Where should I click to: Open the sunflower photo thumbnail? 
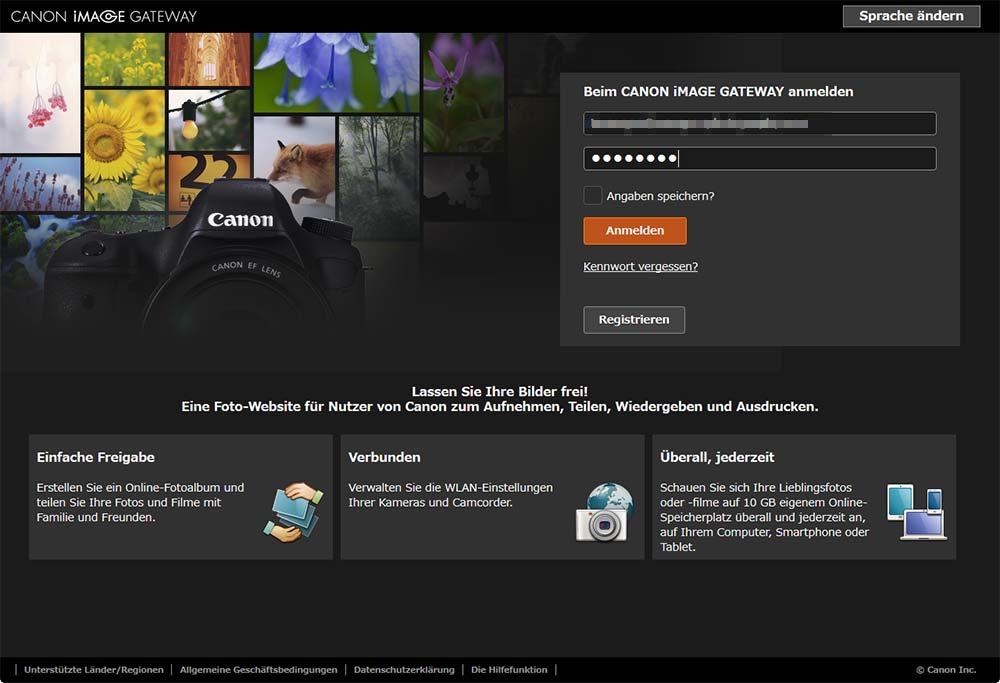click(124, 138)
